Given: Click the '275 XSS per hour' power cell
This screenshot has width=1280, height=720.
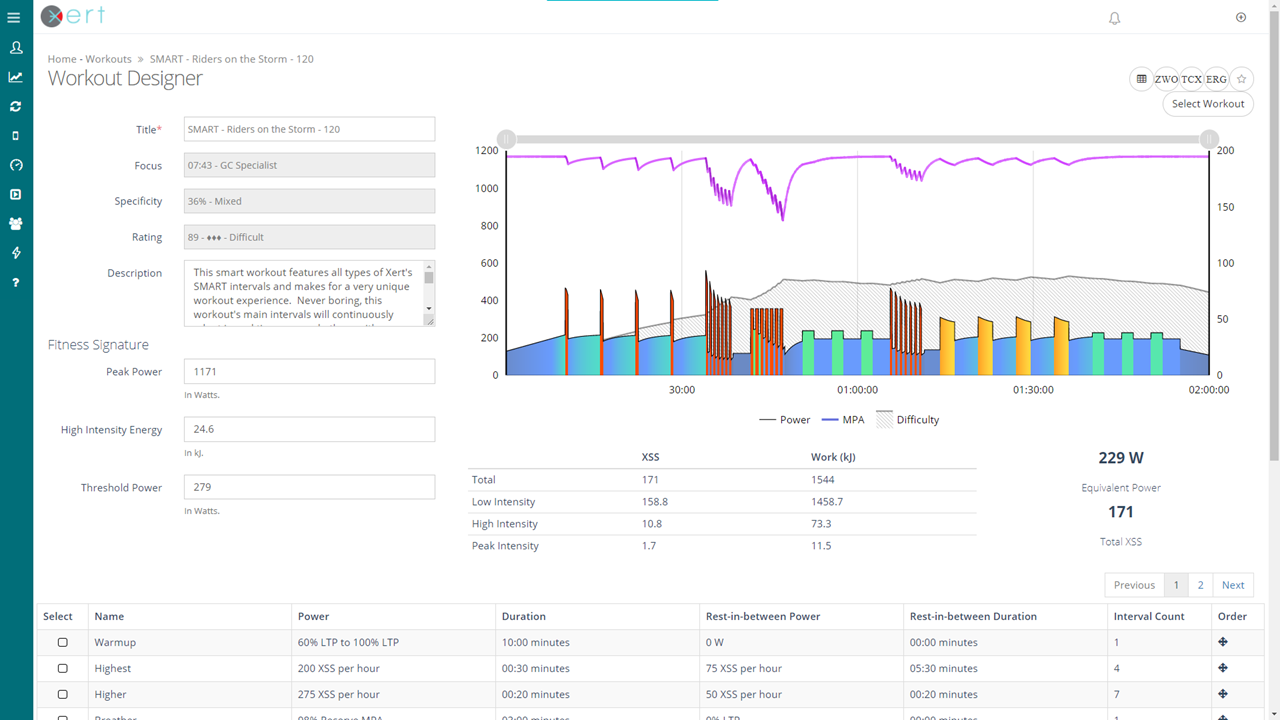Looking at the screenshot, I should (x=394, y=694).
